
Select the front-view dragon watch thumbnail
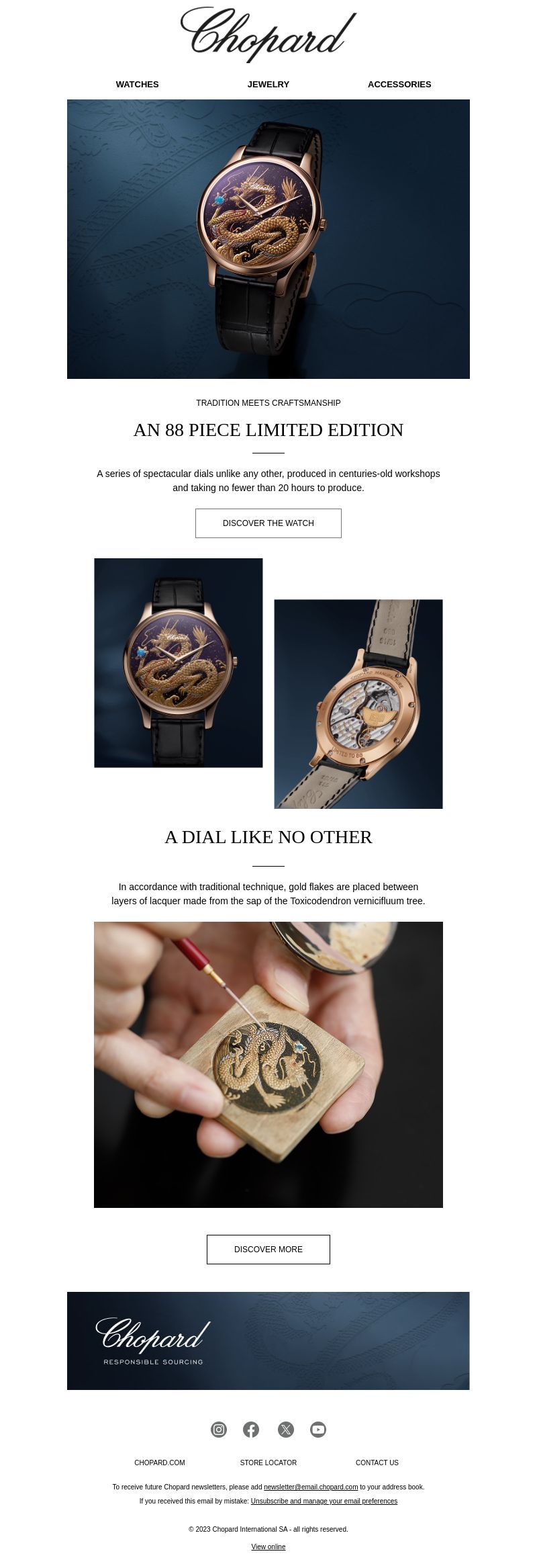(x=179, y=663)
